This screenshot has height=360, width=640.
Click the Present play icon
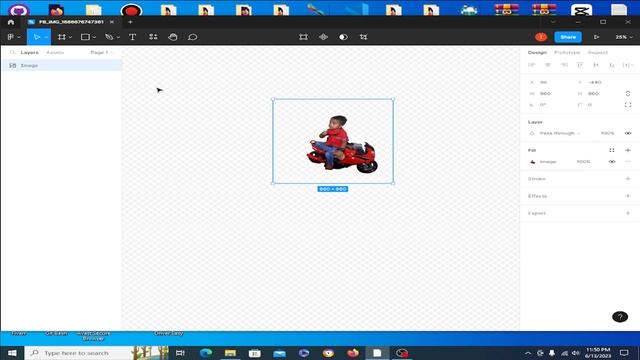pyautogui.click(x=596, y=37)
